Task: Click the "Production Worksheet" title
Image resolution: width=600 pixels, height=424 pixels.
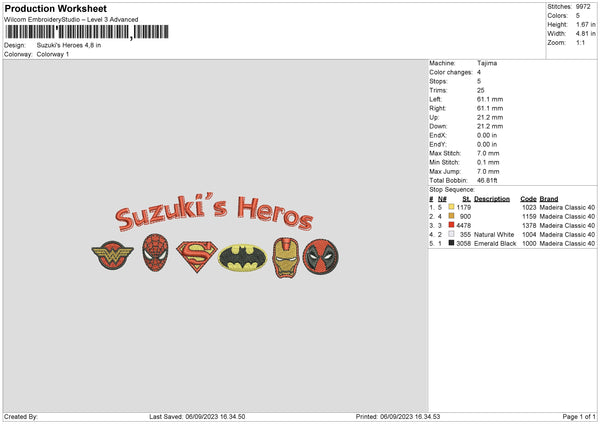Action: click(x=56, y=9)
